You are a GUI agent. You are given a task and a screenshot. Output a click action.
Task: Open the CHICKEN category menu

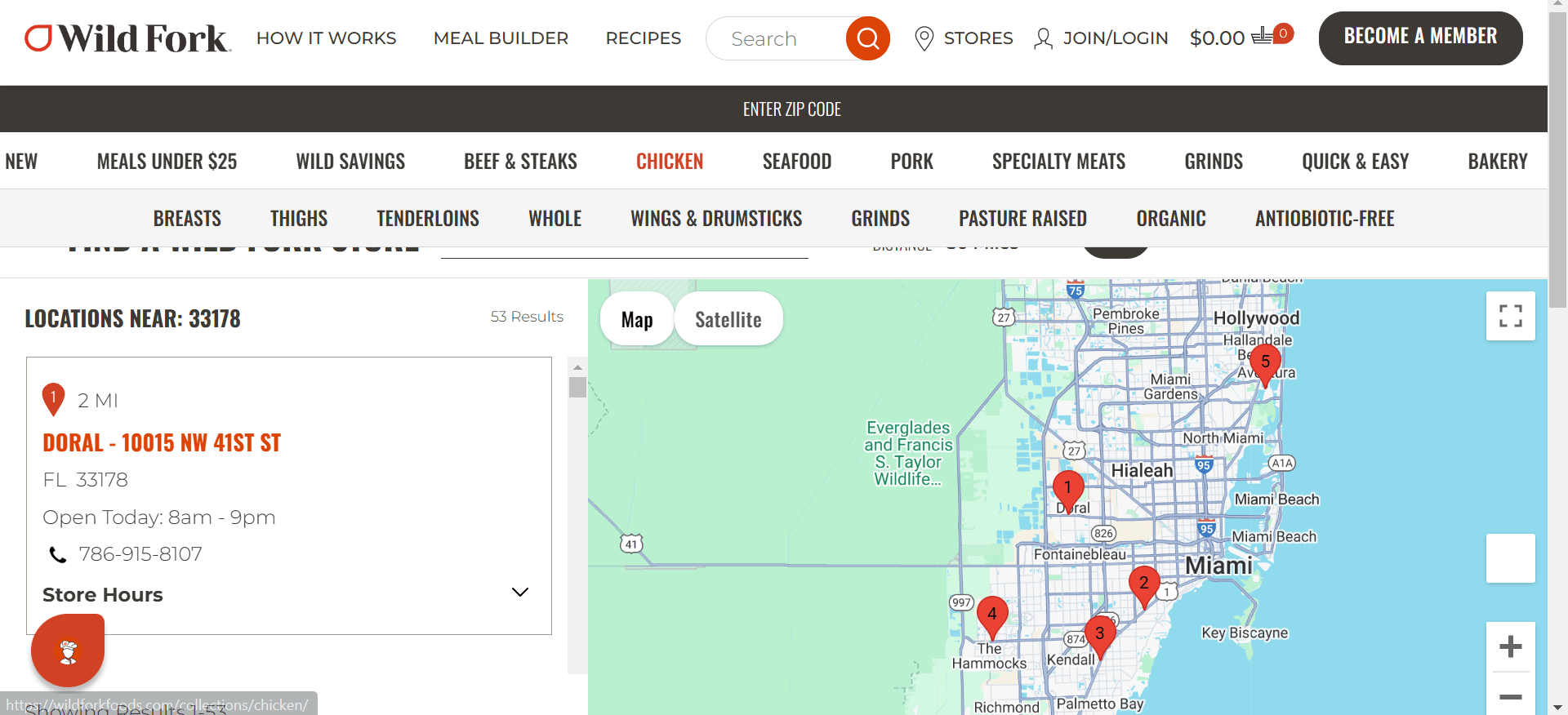point(669,162)
